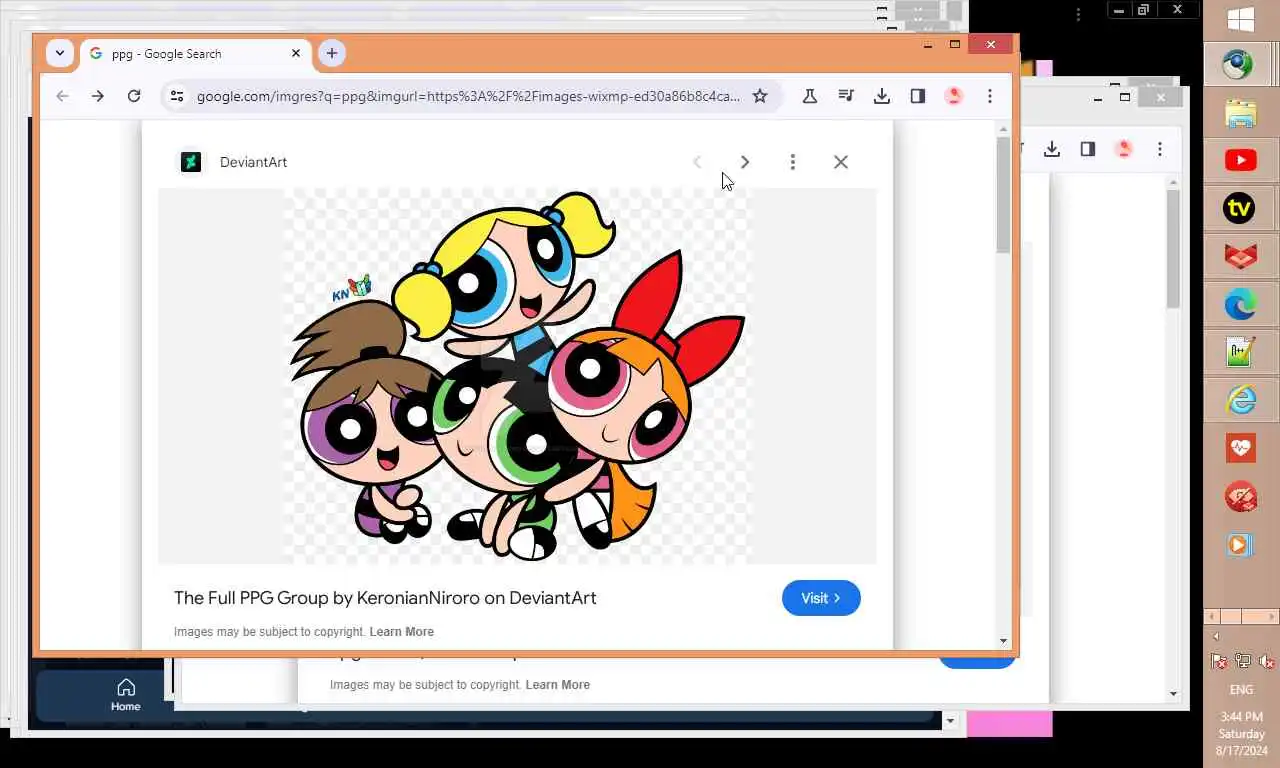This screenshot has width=1280, height=768.
Task: Open Downloads in the front Chrome window
Action: click(881, 96)
